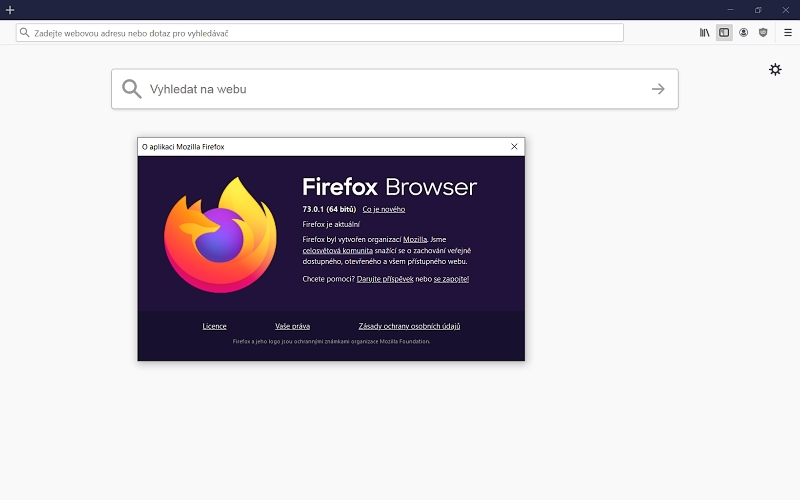Viewport: 800px width, 500px height.
Task: Open the 'Vaše práva' link
Action: pos(292,326)
